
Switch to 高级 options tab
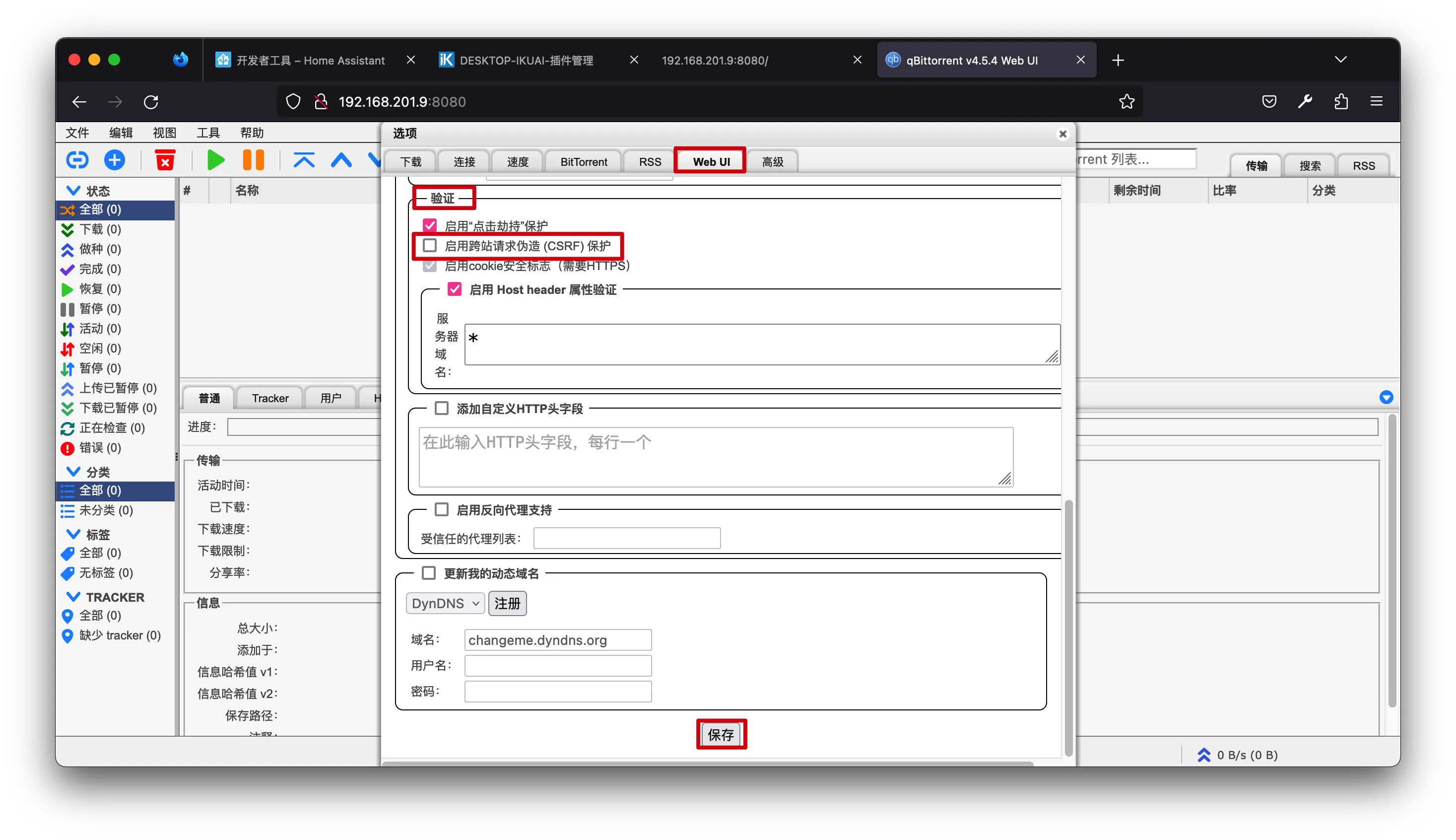point(772,162)
